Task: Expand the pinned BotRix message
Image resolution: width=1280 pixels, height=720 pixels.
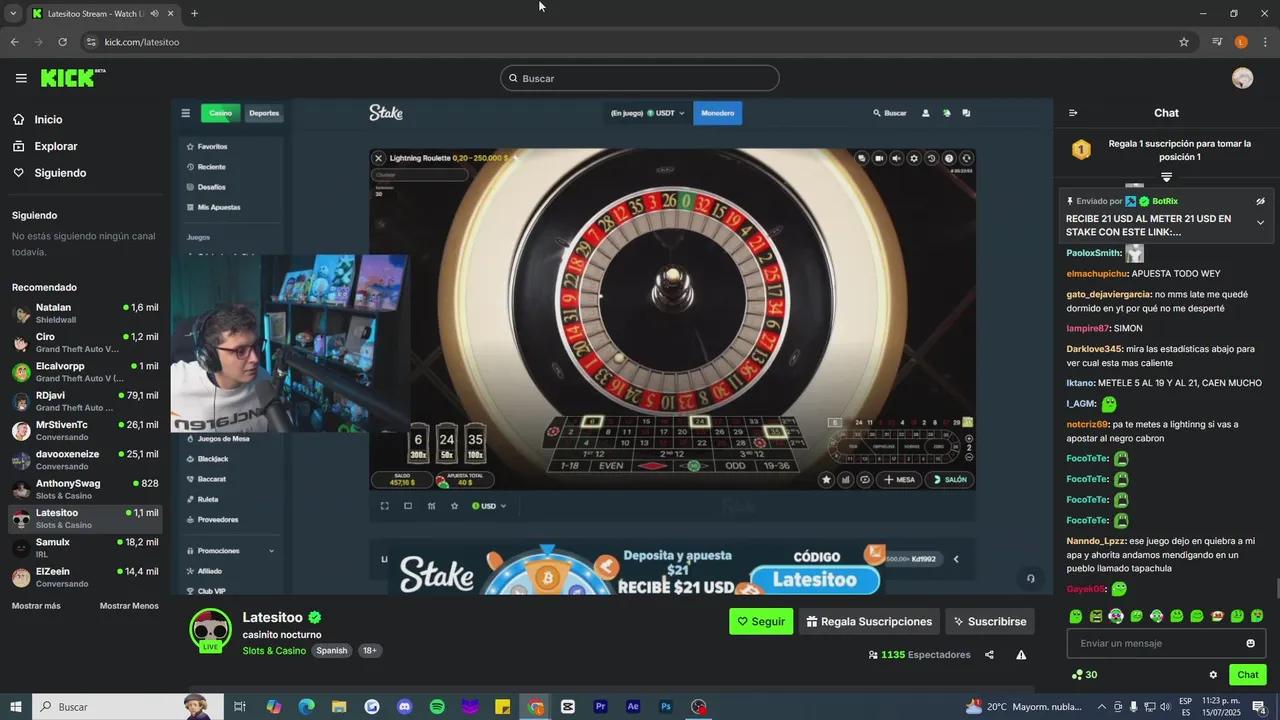Action: coord(1260,223)
